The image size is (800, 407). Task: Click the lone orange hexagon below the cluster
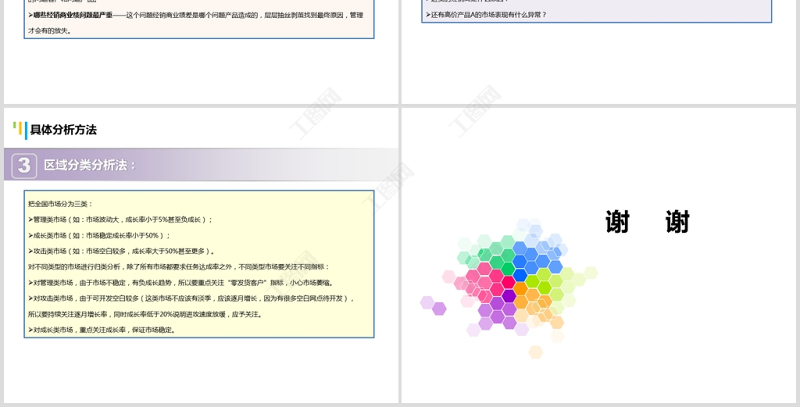click(x=535, y=352)
